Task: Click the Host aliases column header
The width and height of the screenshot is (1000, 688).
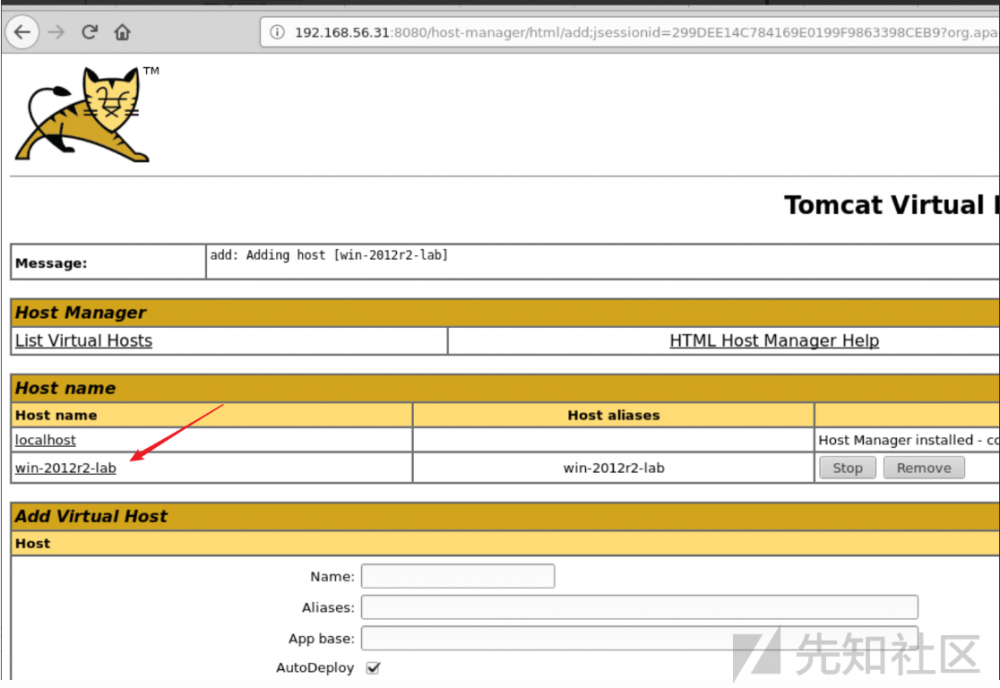Action: tap(613, 415)
